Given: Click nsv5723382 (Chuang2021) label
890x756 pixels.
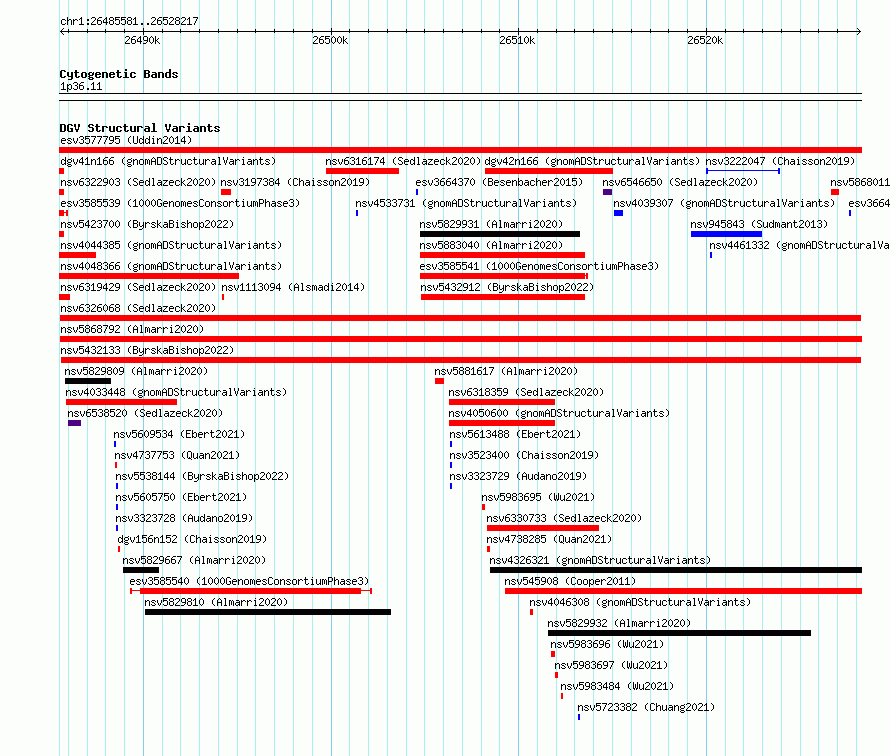Looking at the screenshot, I should [x=646, y=707].
